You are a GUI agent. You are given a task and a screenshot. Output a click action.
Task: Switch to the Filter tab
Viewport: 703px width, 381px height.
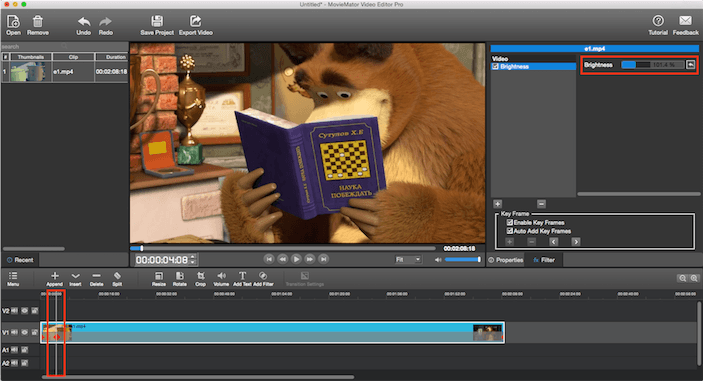pos(544,260)
